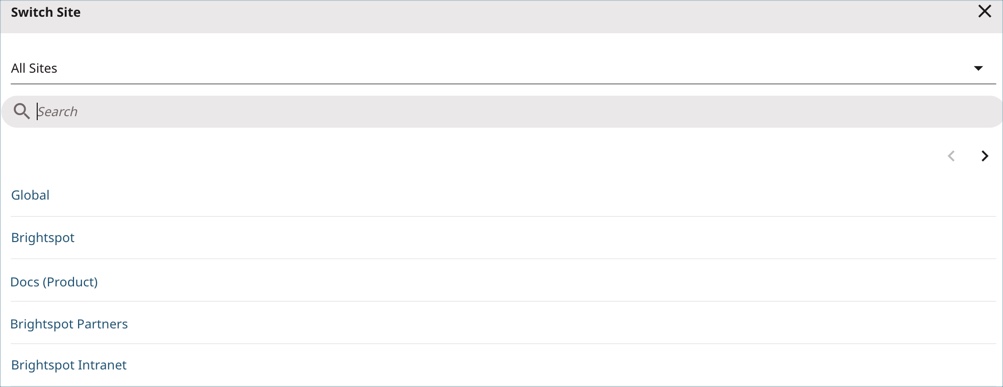Dismiss dialog using the X icon

pos(984,12)
